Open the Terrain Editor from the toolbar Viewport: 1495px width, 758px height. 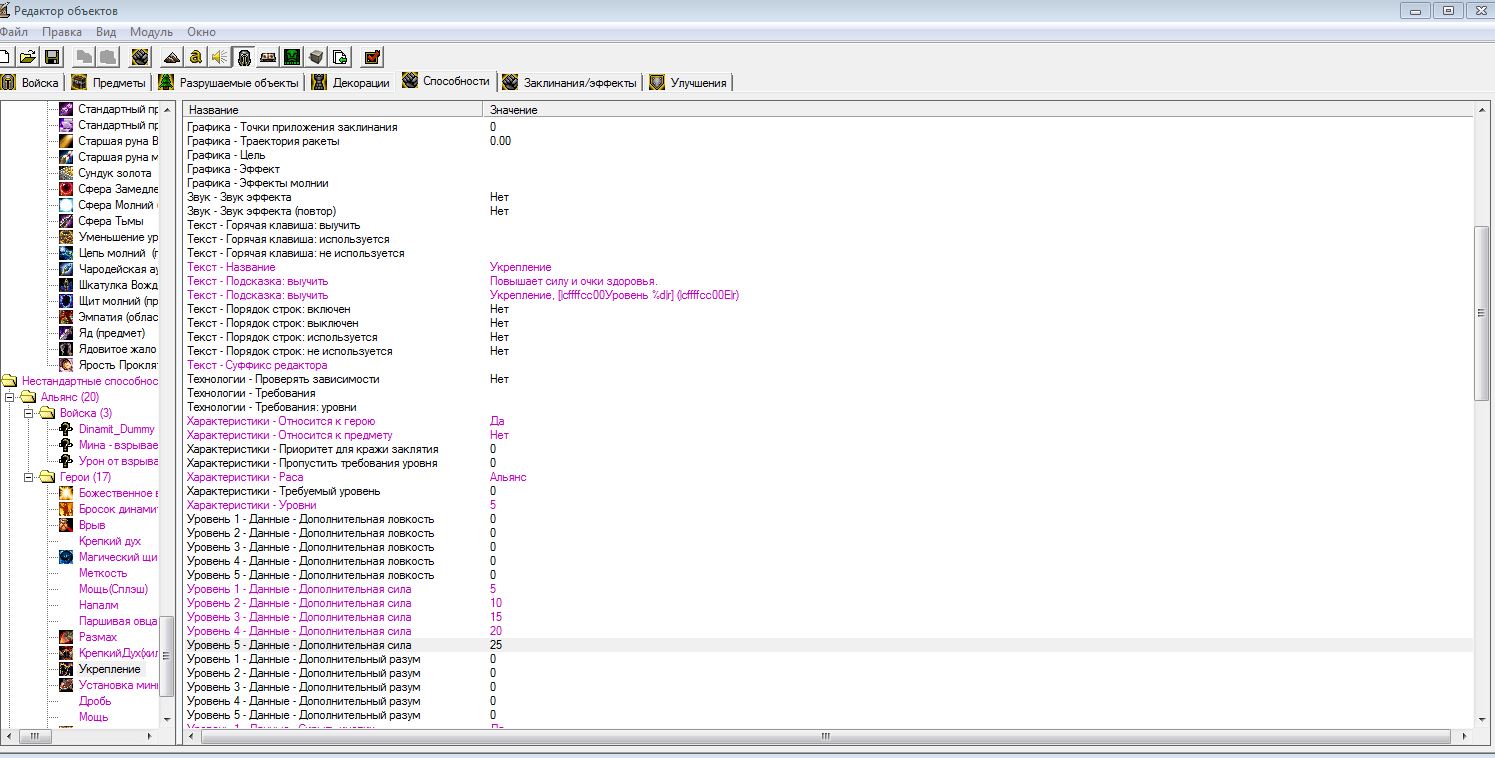(x=171, y=57)
